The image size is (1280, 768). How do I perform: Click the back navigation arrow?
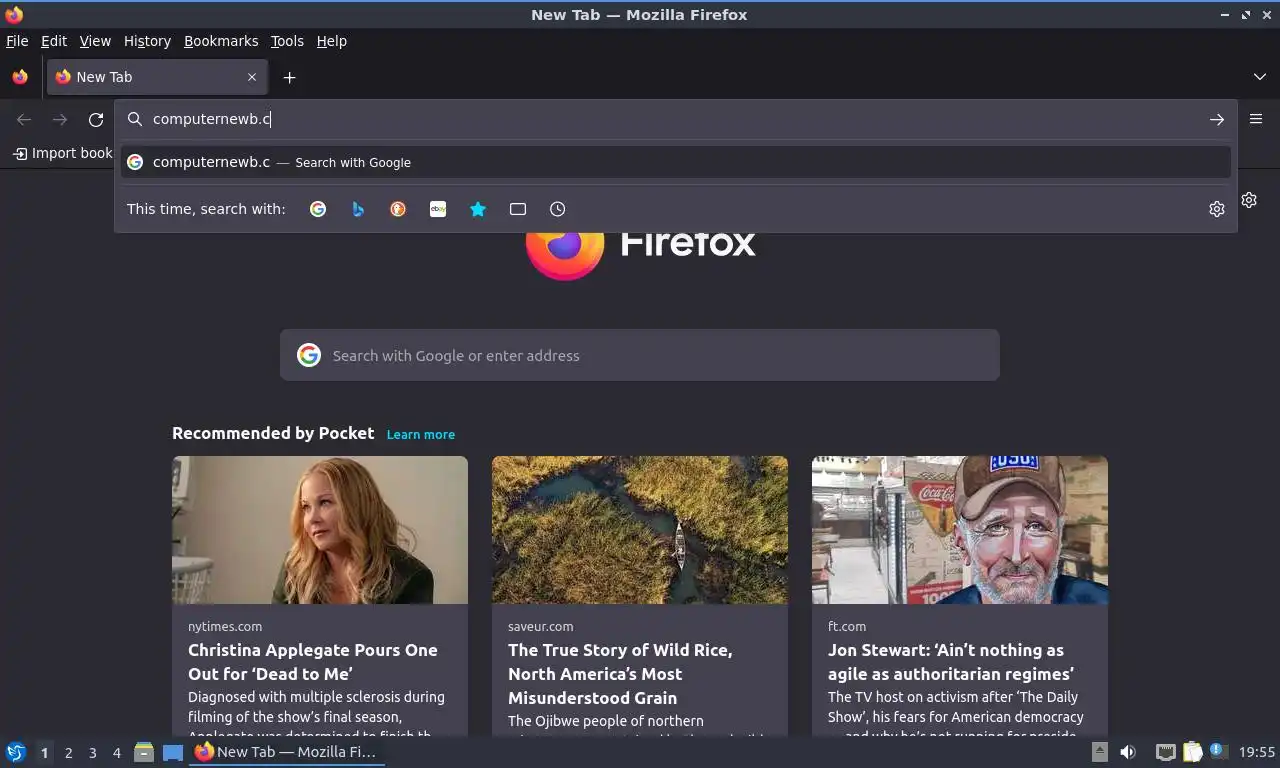click(24, 120)
